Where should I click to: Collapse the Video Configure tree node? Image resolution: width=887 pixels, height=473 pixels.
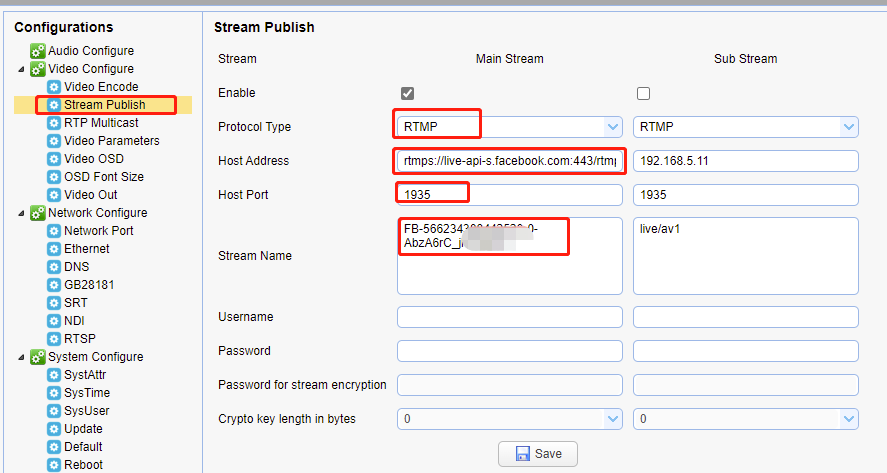pos(22,69)
